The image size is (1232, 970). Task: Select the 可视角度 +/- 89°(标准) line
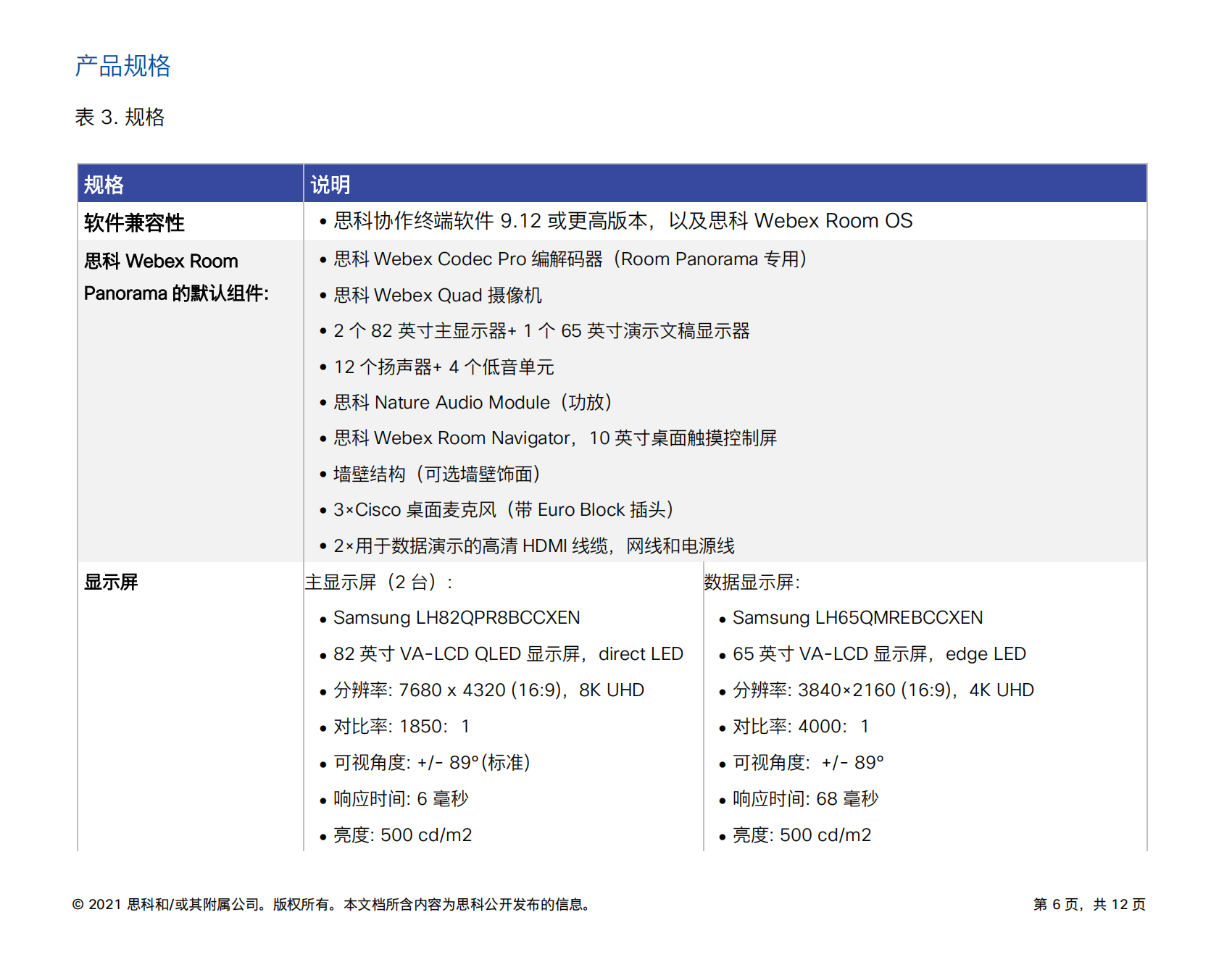(432, 763)
